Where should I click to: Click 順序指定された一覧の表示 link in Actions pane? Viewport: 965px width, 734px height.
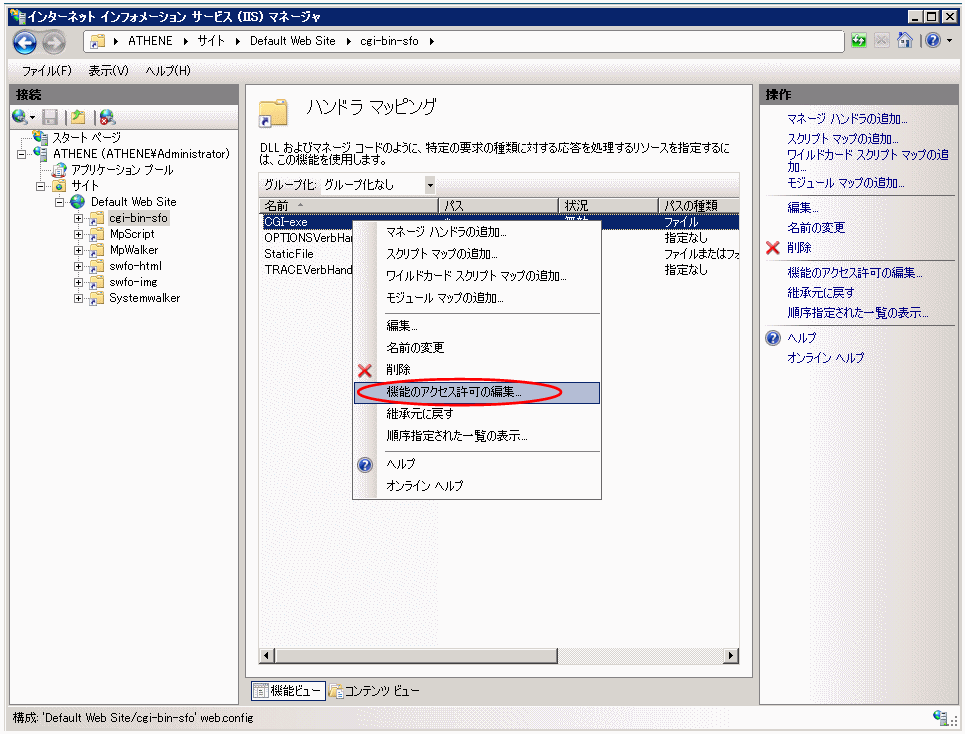pos(857,313)
